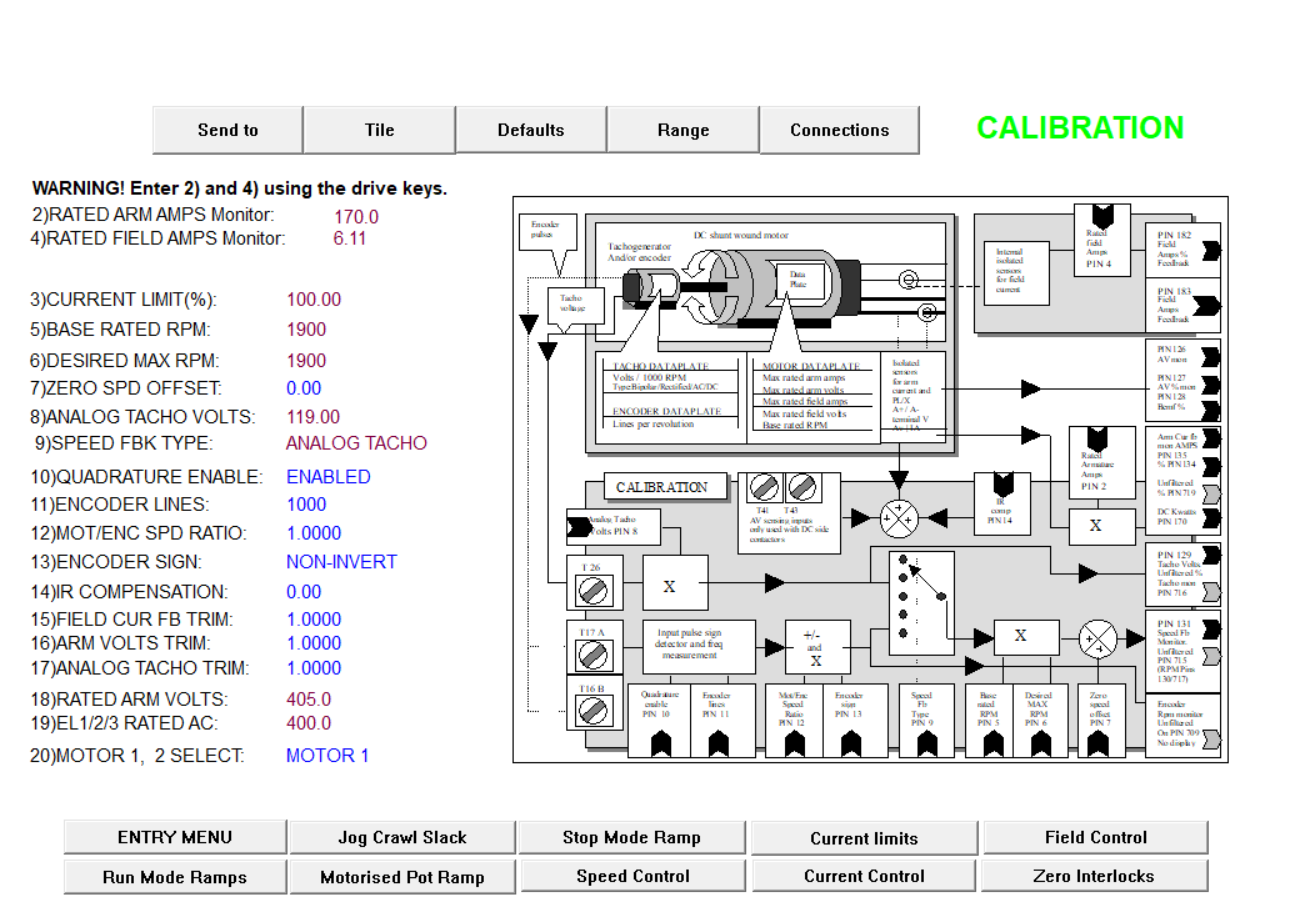This screenshot has height=899, width=1304.
Task: Select the Current Limit(%) value 100.00
Action: (x=313, y=299)
